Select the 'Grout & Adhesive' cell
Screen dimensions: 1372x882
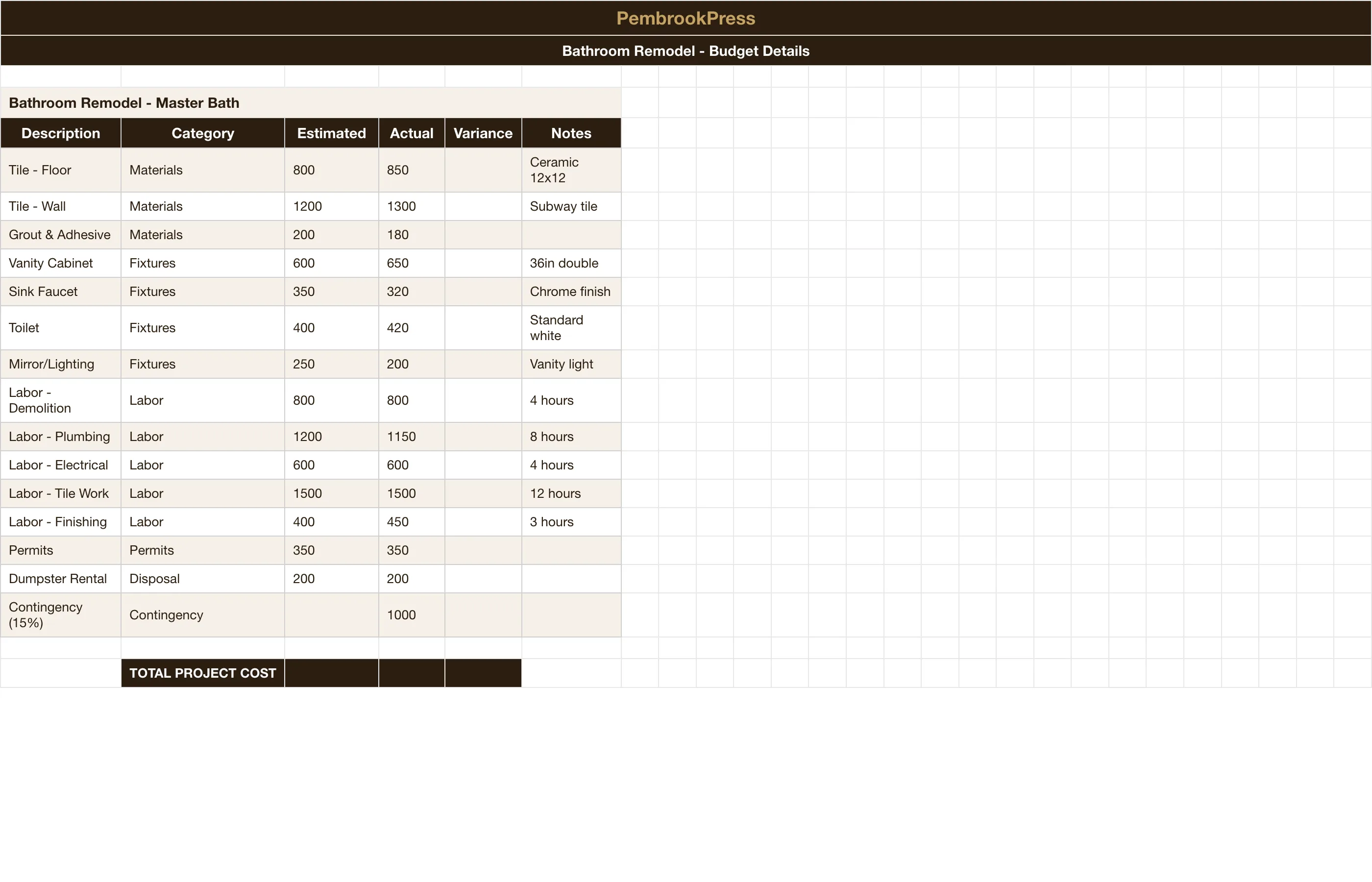61,235
